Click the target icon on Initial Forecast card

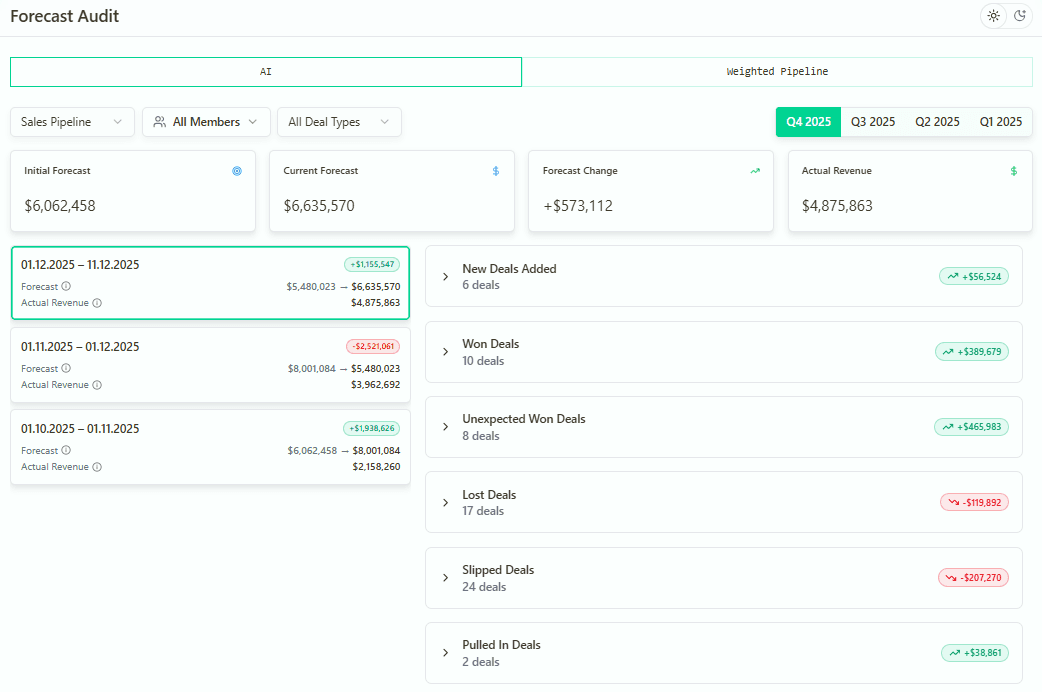point(236,171)
